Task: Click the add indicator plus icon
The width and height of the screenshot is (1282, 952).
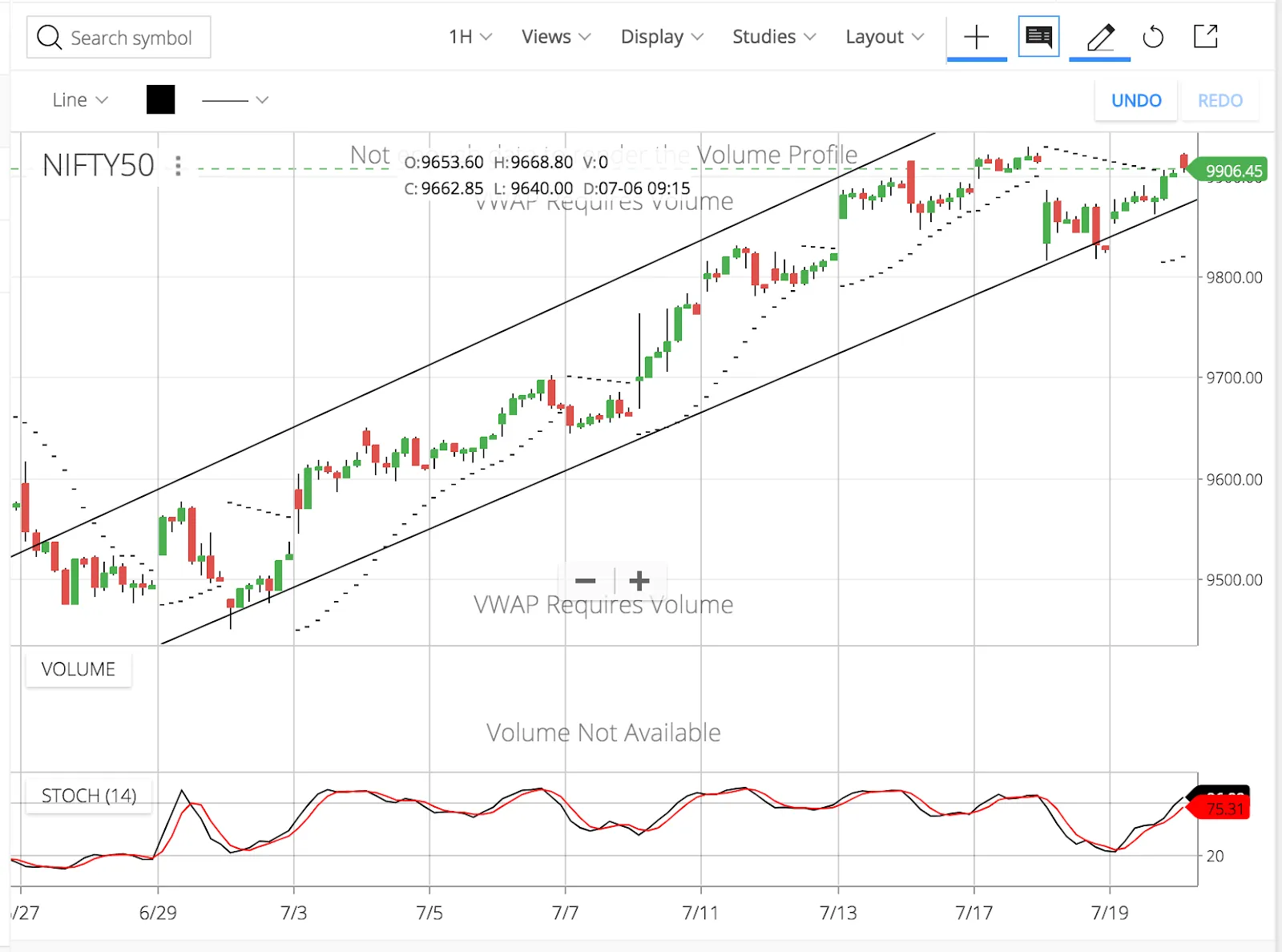Action: pyautogui.click(x=976, y=37)
